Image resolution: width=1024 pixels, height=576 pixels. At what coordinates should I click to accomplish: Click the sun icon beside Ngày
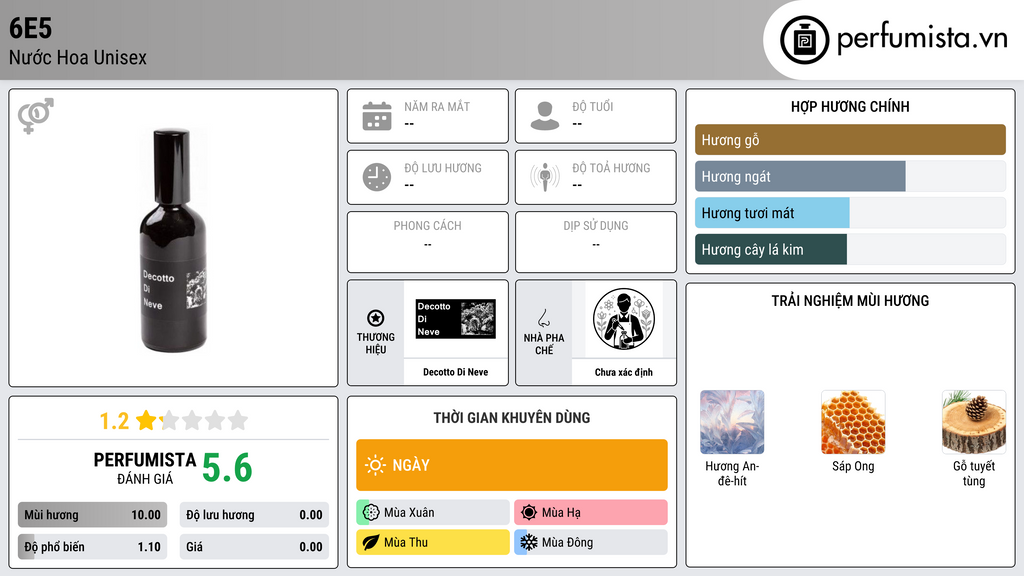point(375,465)
